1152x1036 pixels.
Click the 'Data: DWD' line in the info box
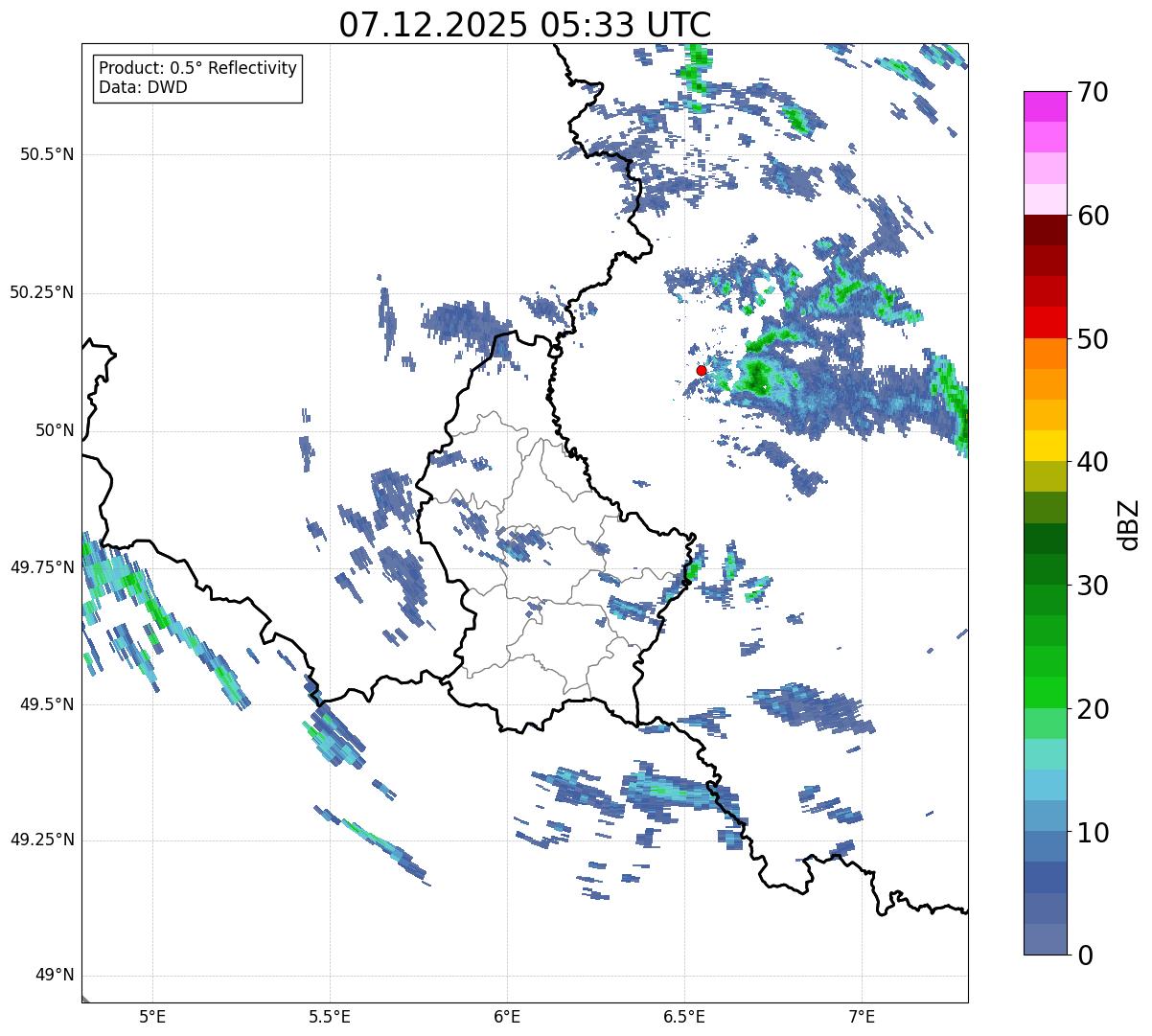click(x=143, y=87)
